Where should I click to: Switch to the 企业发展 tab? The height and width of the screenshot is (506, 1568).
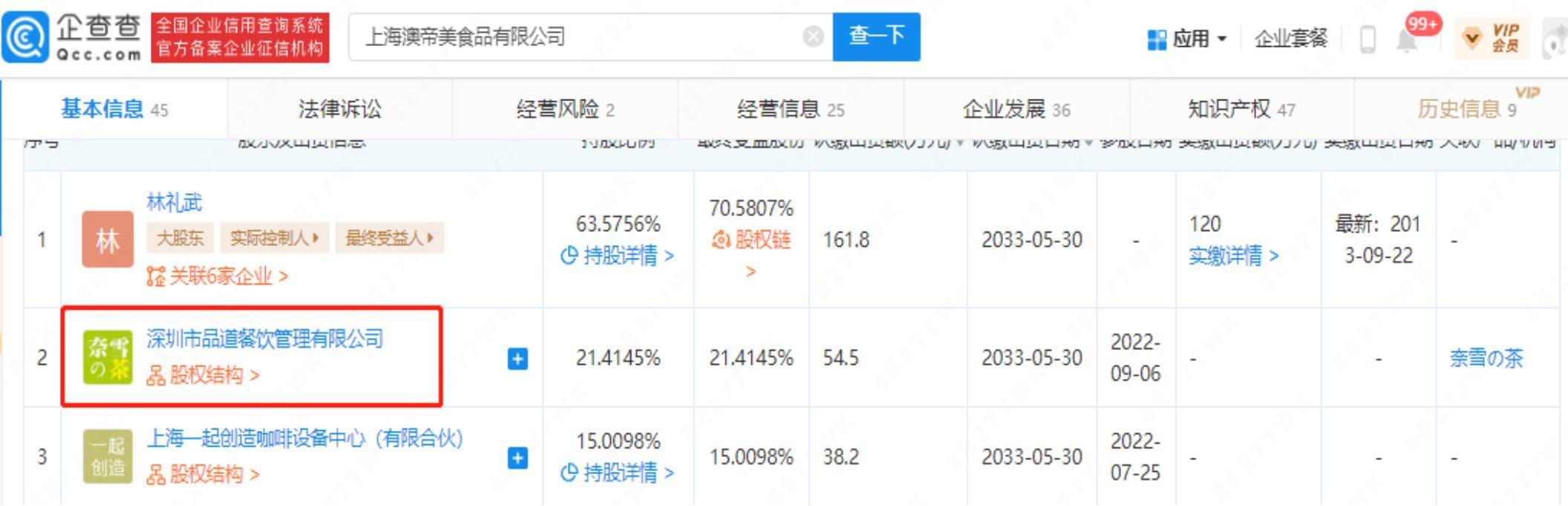[1016, 109]
